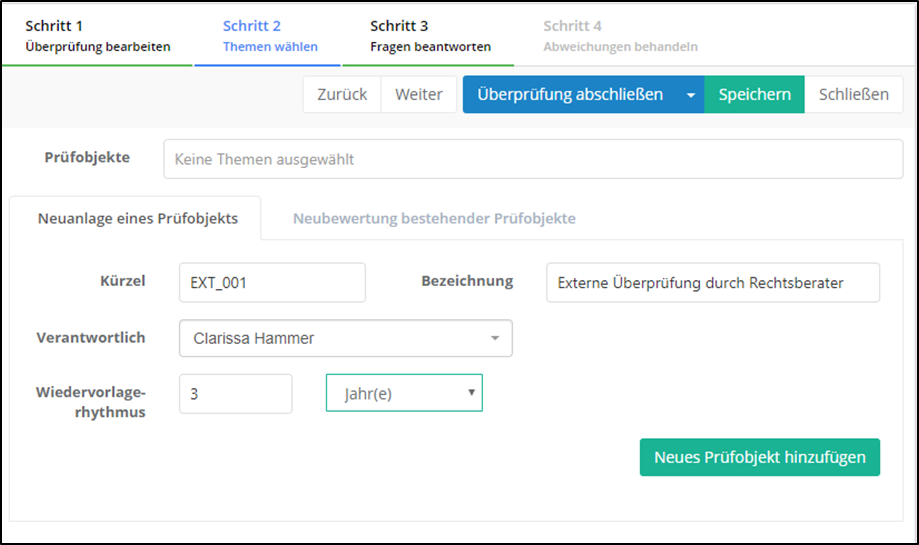Select the Schritt 2 Themen wählen step
Image resolution: width=919 pixels, height=545 pixels.
[269, 36]
